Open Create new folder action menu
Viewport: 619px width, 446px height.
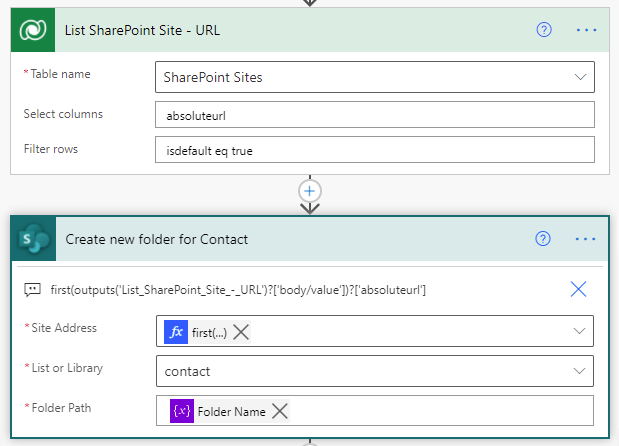click(x=586, y=239)
